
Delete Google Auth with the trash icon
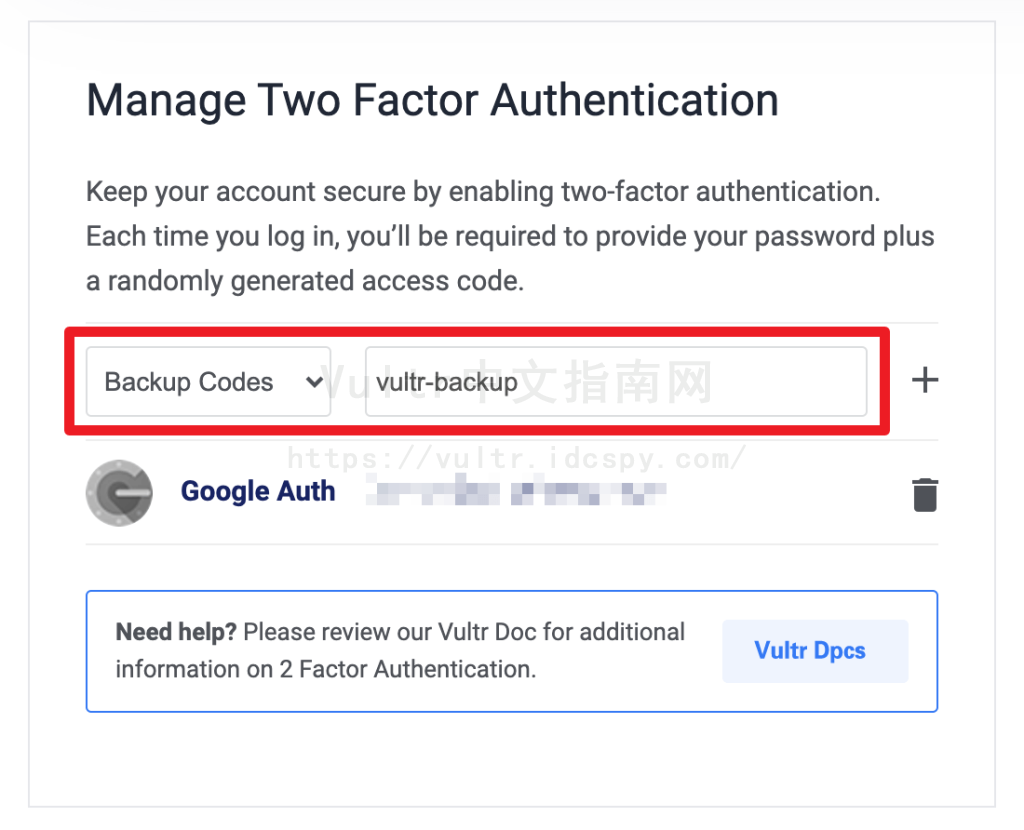[x=925, y=495]
